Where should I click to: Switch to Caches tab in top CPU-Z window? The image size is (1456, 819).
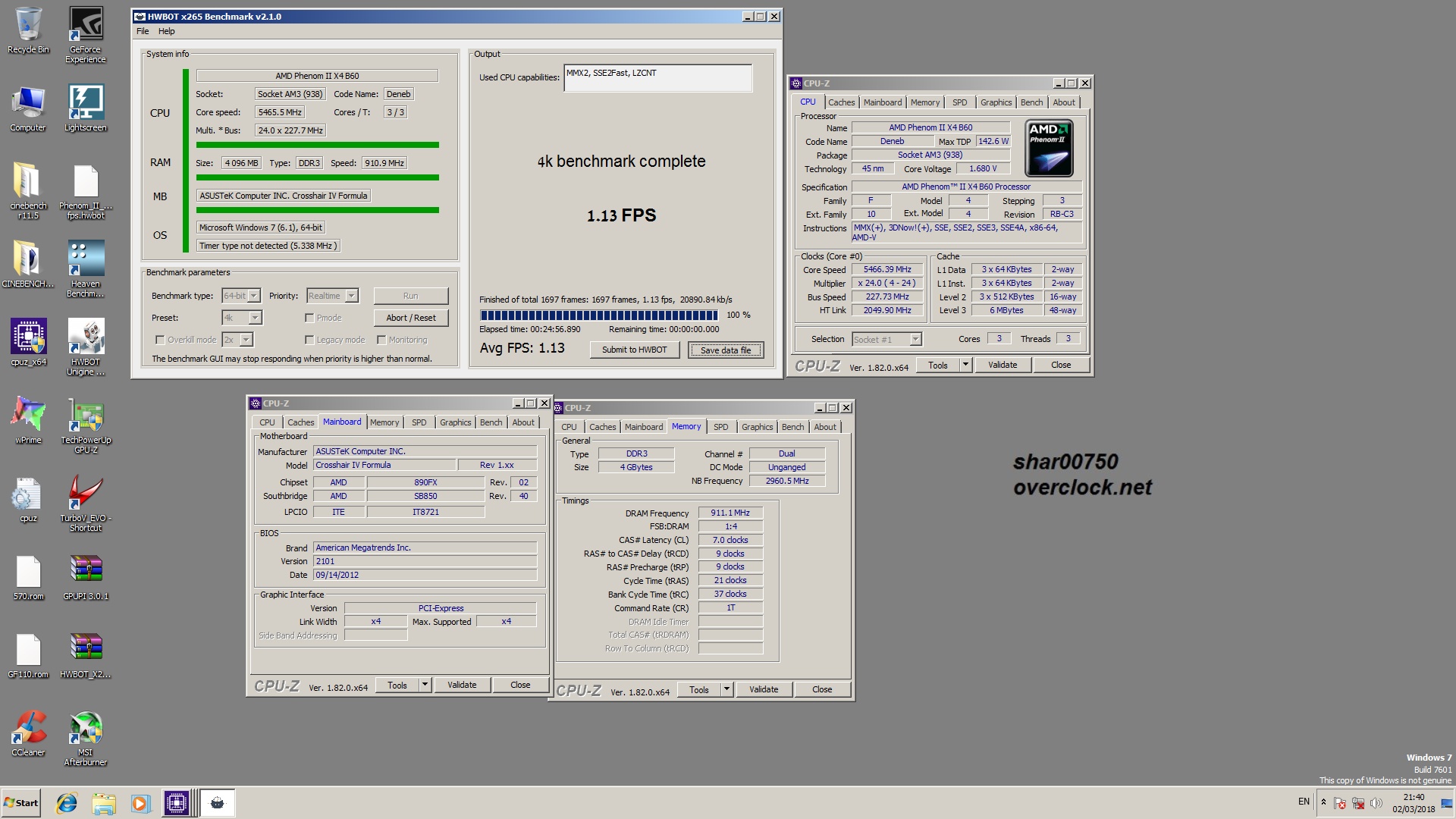point(841,102)
